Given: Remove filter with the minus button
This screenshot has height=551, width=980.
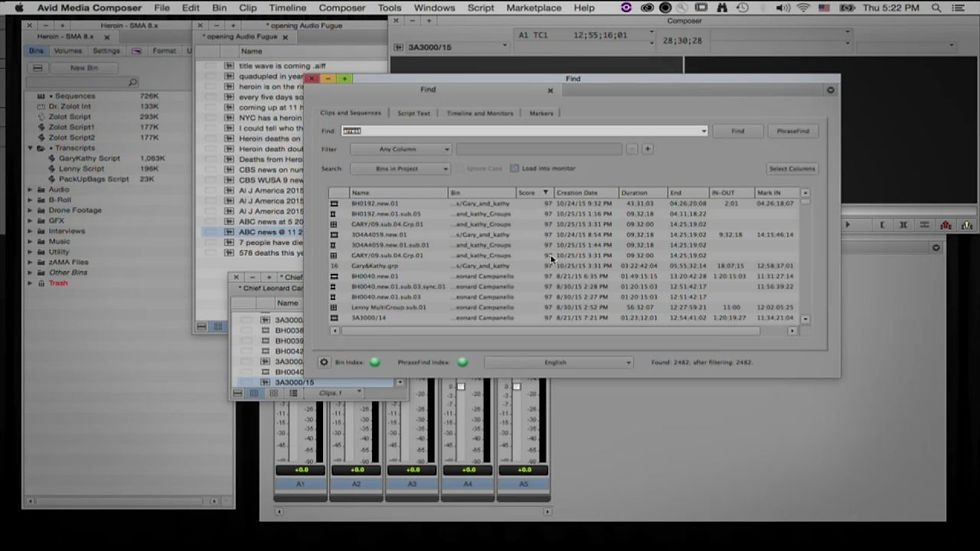Looking at the screenshot, I should tap(632, 149).
